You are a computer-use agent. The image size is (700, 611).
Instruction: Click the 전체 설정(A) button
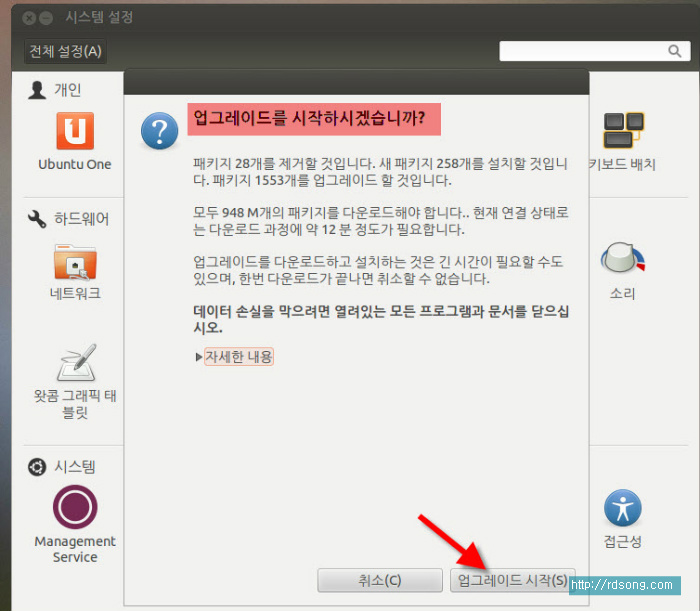pyautogui.click(x=65, y=51)
